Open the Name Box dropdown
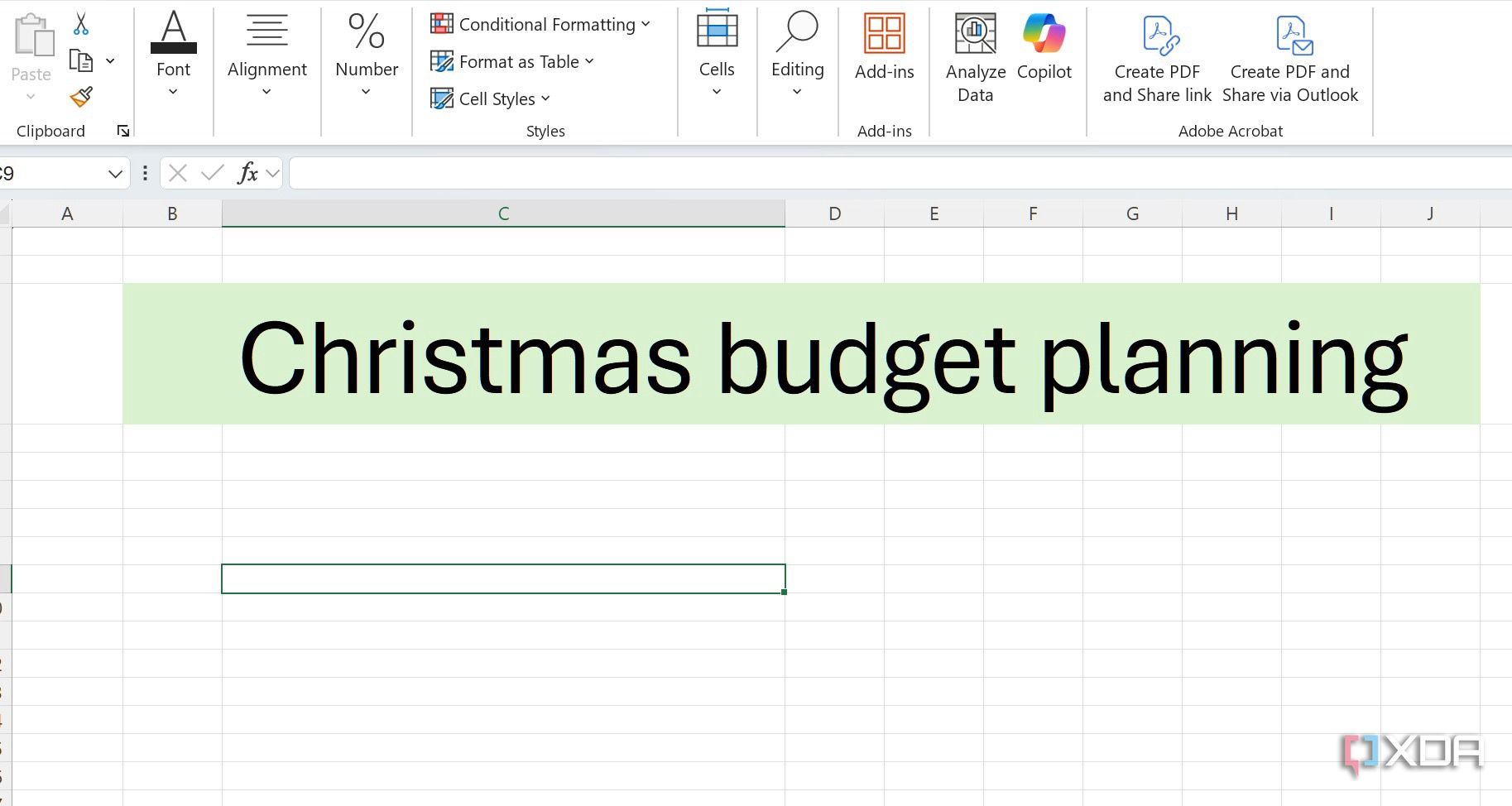The height and width of the screenshot is (806, 1512). (114, 173)
